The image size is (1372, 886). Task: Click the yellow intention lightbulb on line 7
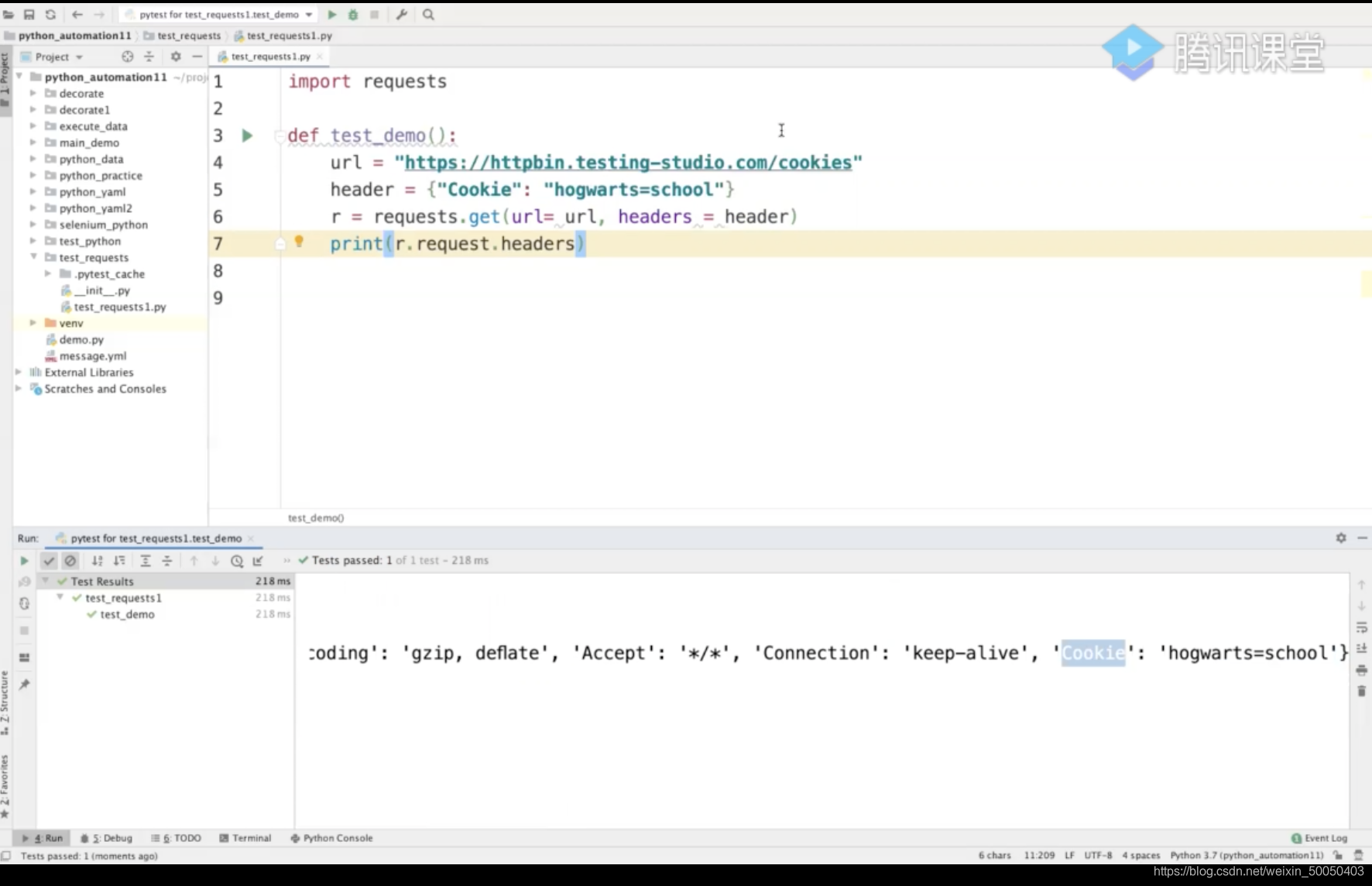(299, 242)
